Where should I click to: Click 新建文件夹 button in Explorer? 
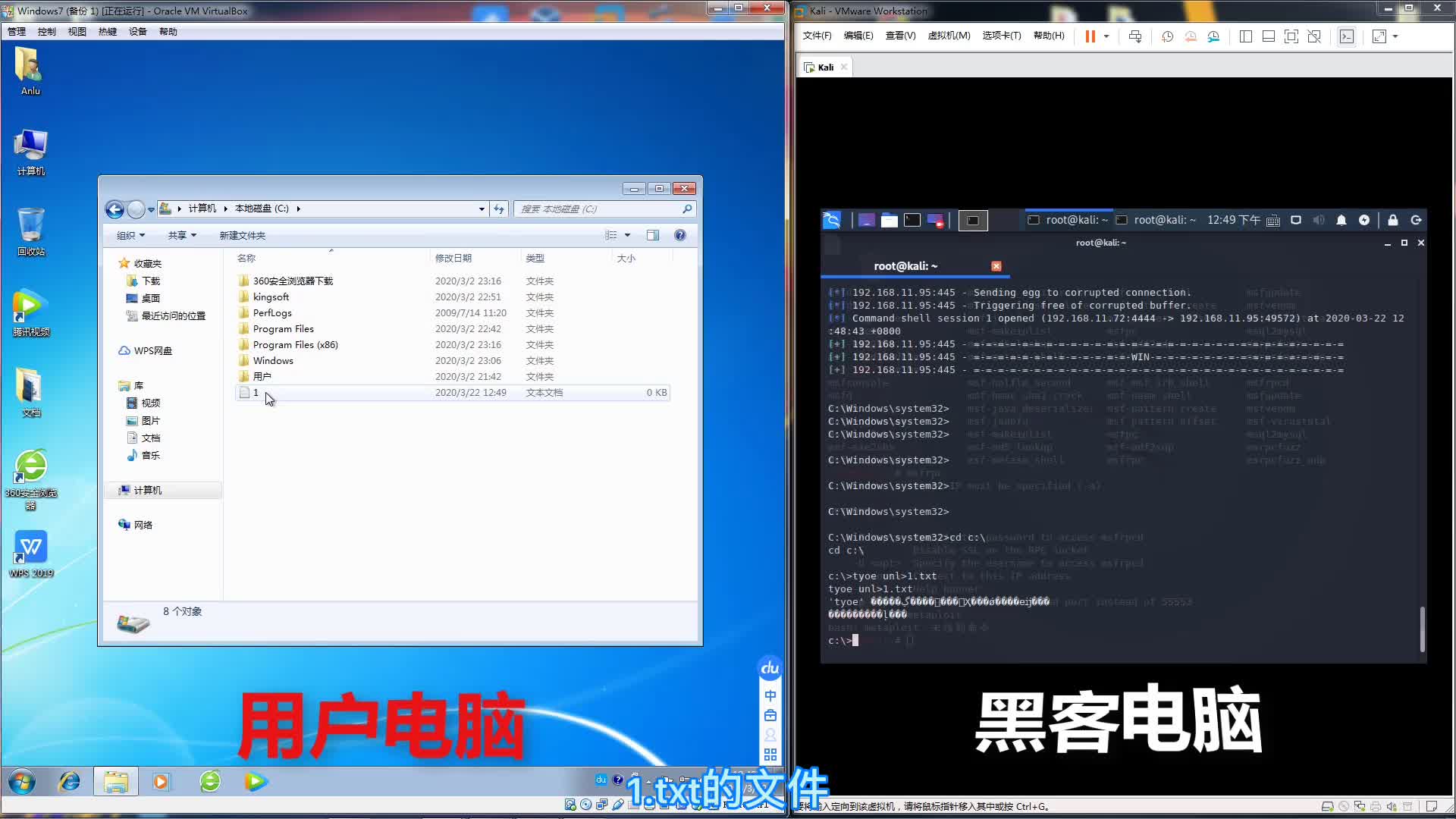(x=242, y=235)
